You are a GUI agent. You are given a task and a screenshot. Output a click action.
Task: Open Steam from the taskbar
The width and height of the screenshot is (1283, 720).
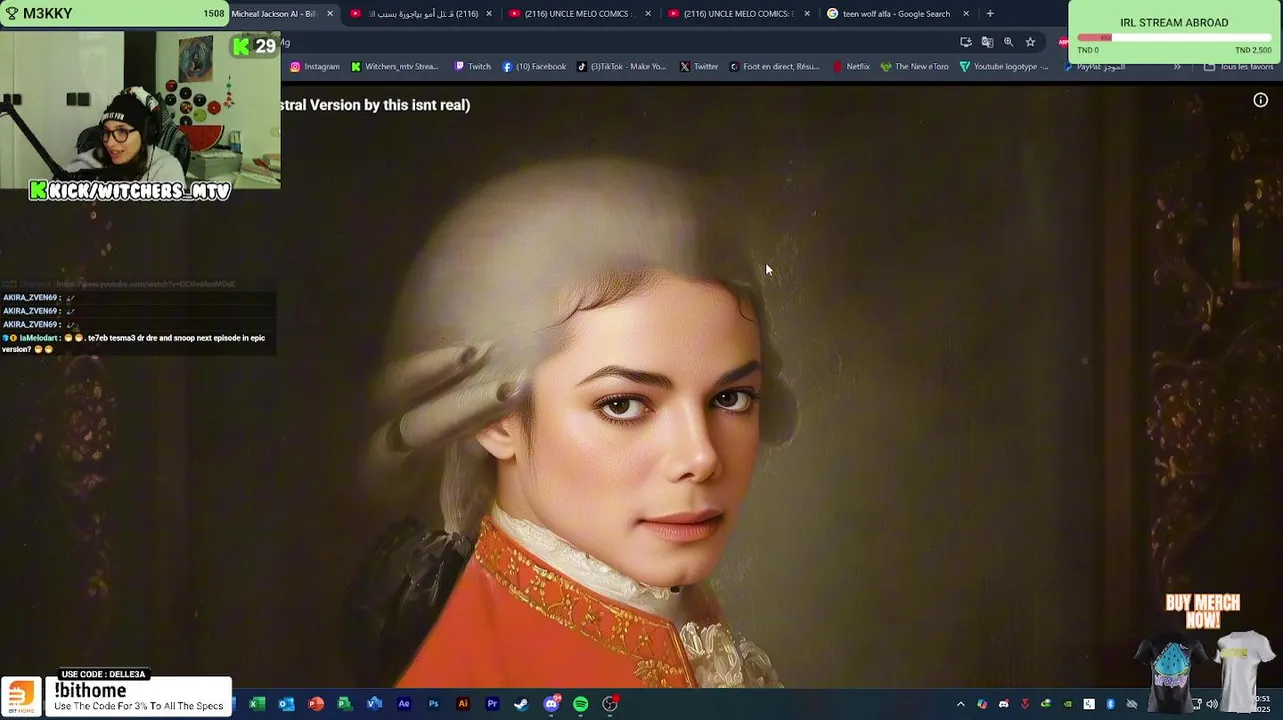tap(521, 704)
